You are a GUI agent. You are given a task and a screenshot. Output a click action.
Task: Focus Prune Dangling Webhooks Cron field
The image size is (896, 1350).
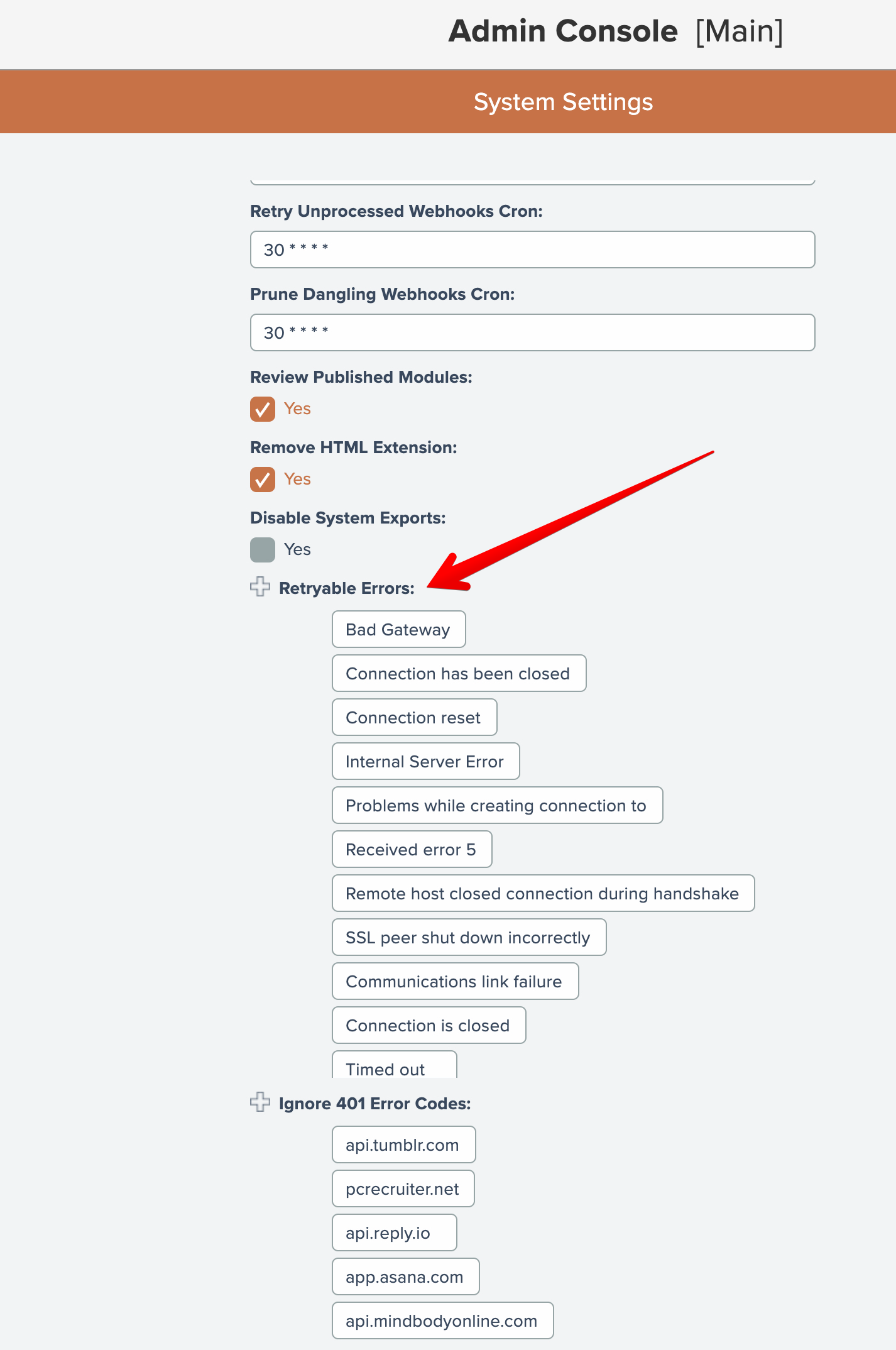pos(532,332)
